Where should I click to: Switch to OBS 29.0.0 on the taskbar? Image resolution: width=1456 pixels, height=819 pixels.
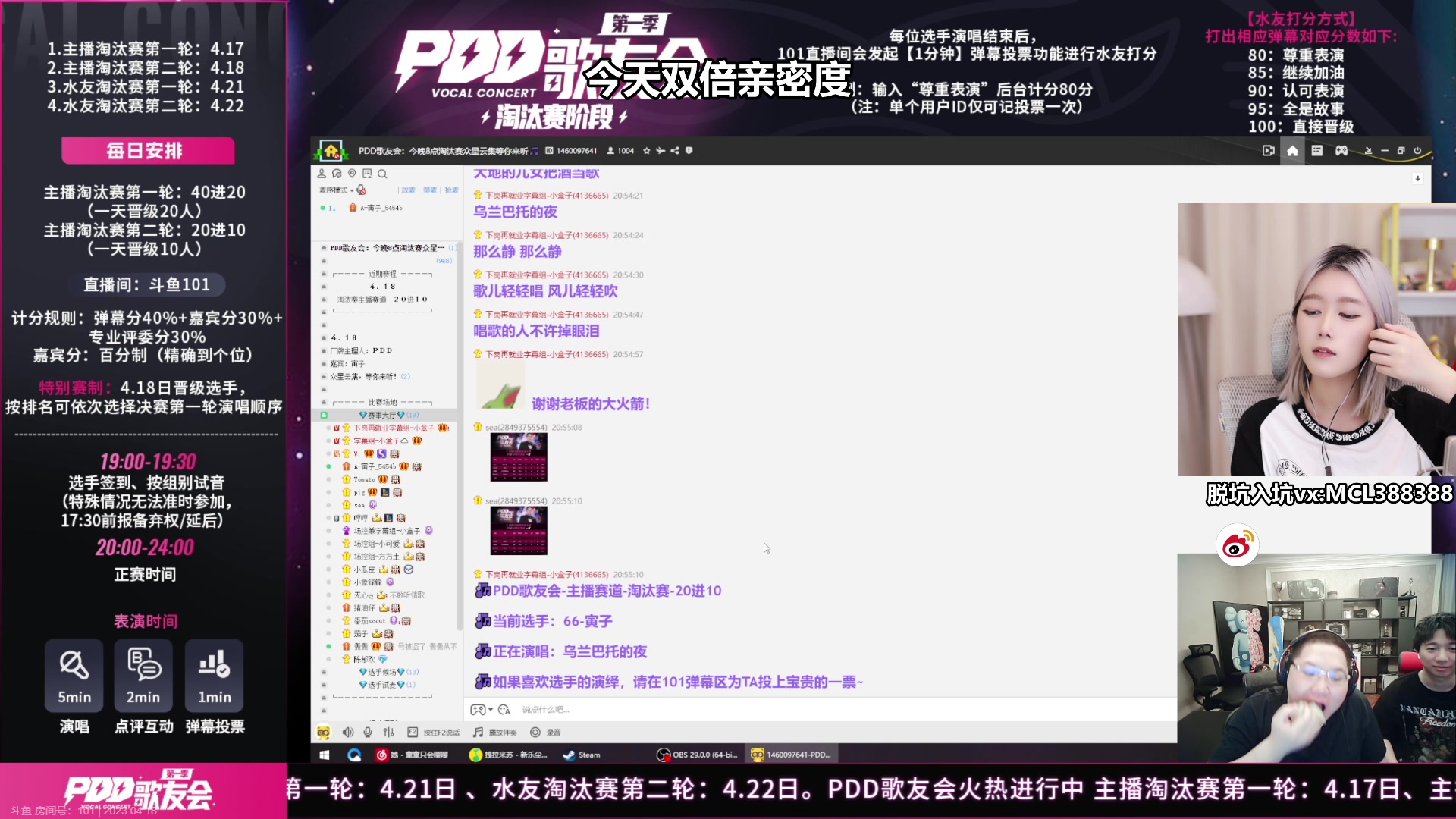click(x=697, y=755)
